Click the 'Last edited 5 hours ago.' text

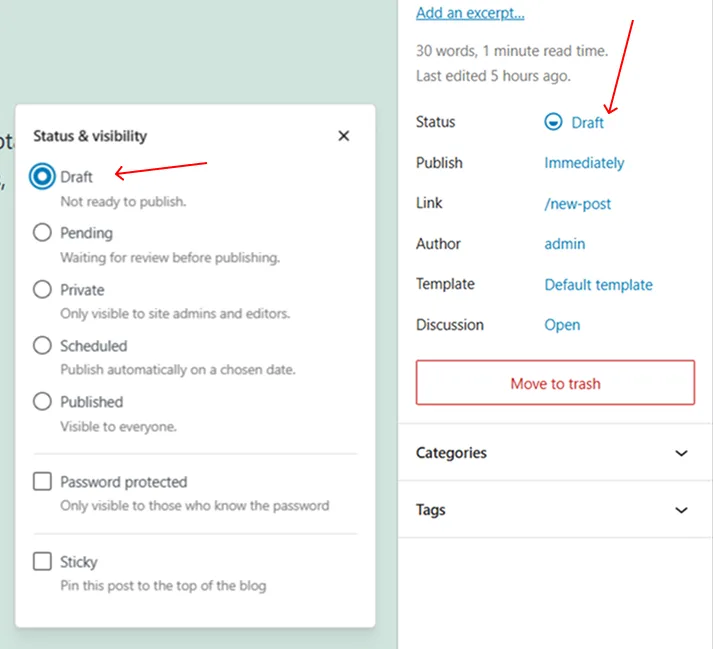(493, 75)
